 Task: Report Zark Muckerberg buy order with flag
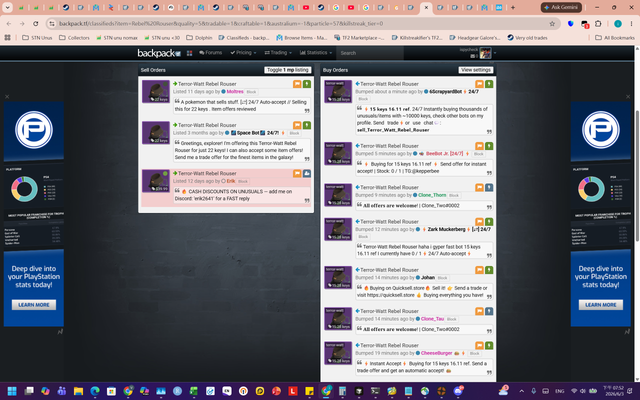point(479,222)
